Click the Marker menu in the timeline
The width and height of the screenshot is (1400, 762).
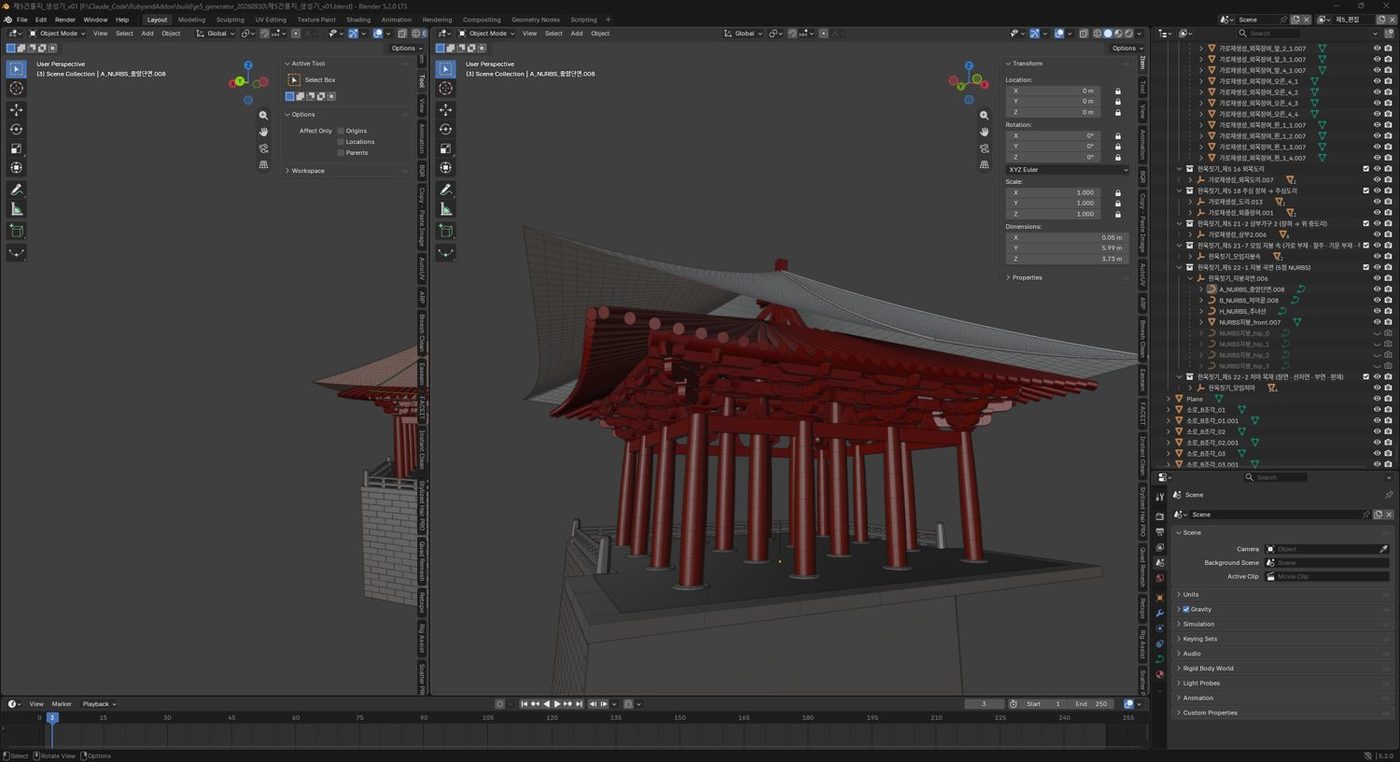coord(62,704)
